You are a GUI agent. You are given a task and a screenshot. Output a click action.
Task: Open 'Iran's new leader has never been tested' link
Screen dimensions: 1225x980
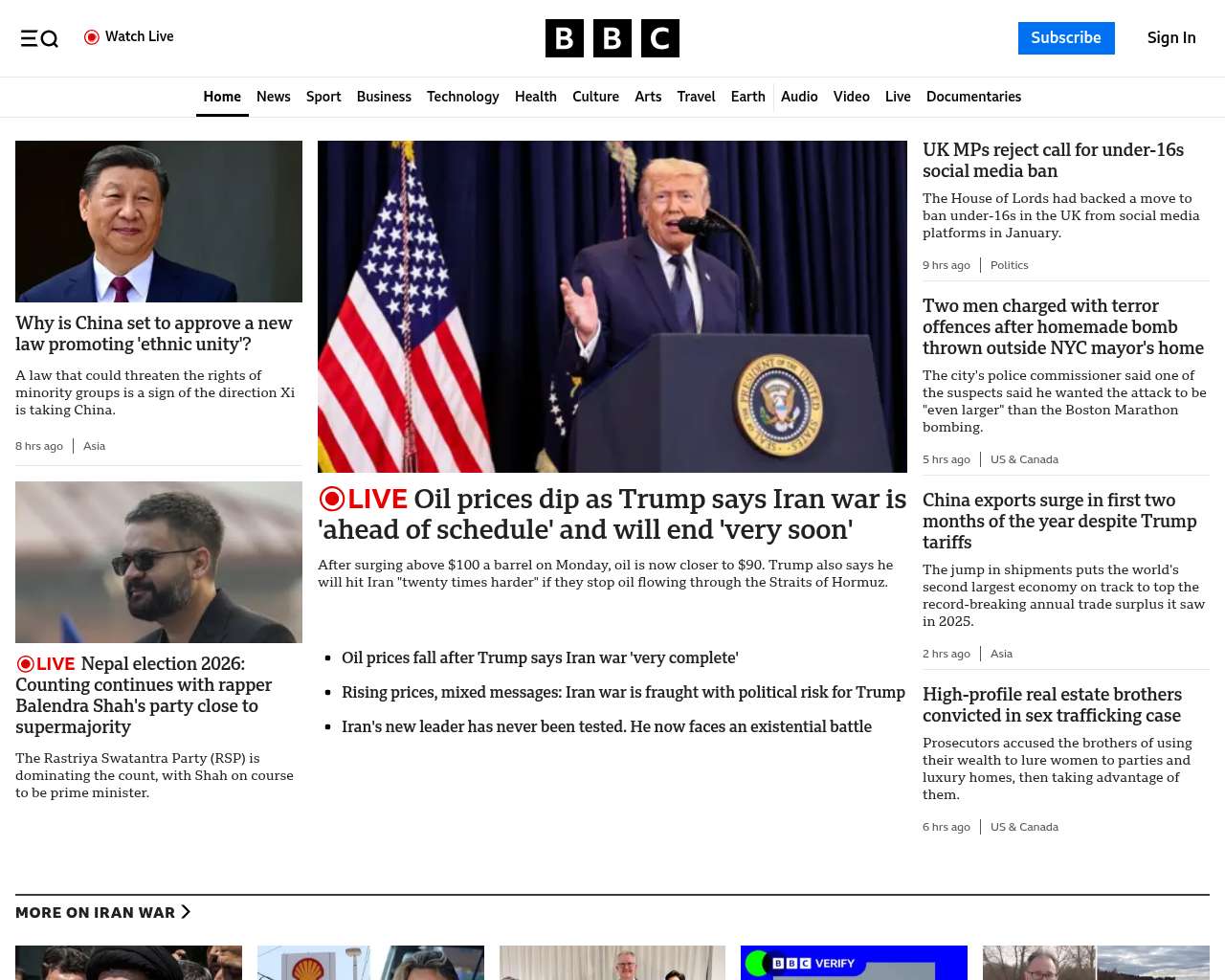point(606,726)
